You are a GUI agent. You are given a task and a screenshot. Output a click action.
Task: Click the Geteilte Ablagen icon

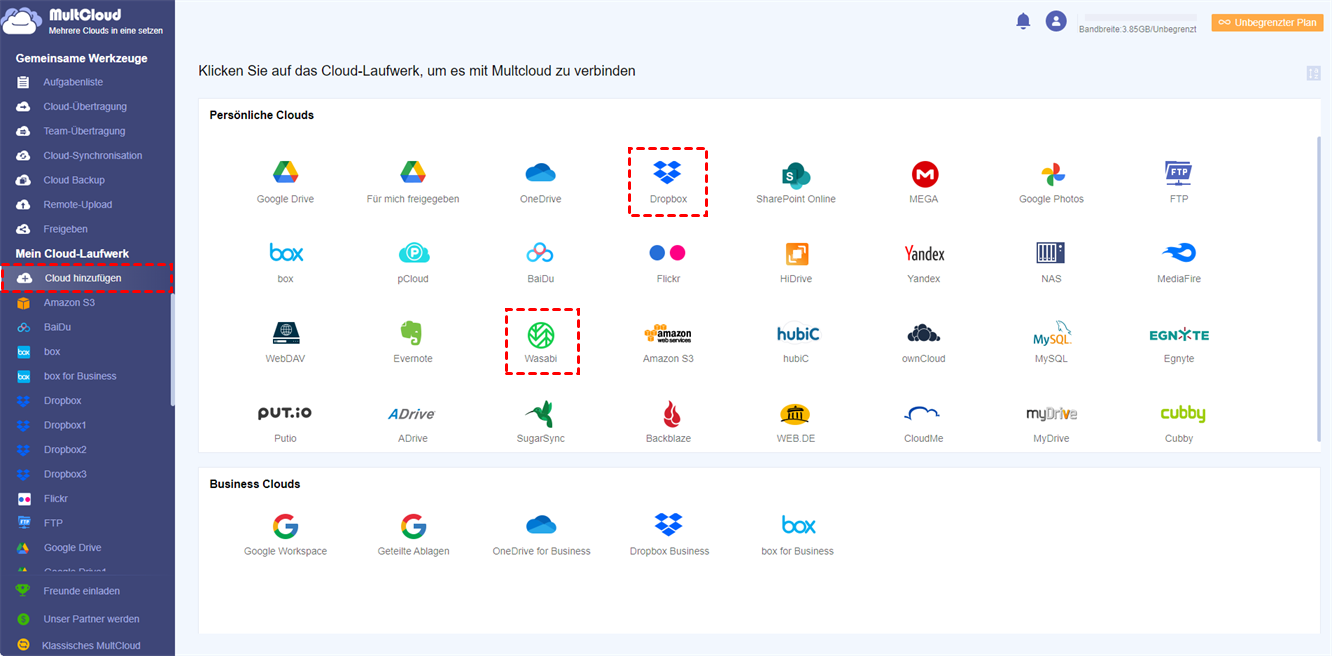click(x=413, y=525)
